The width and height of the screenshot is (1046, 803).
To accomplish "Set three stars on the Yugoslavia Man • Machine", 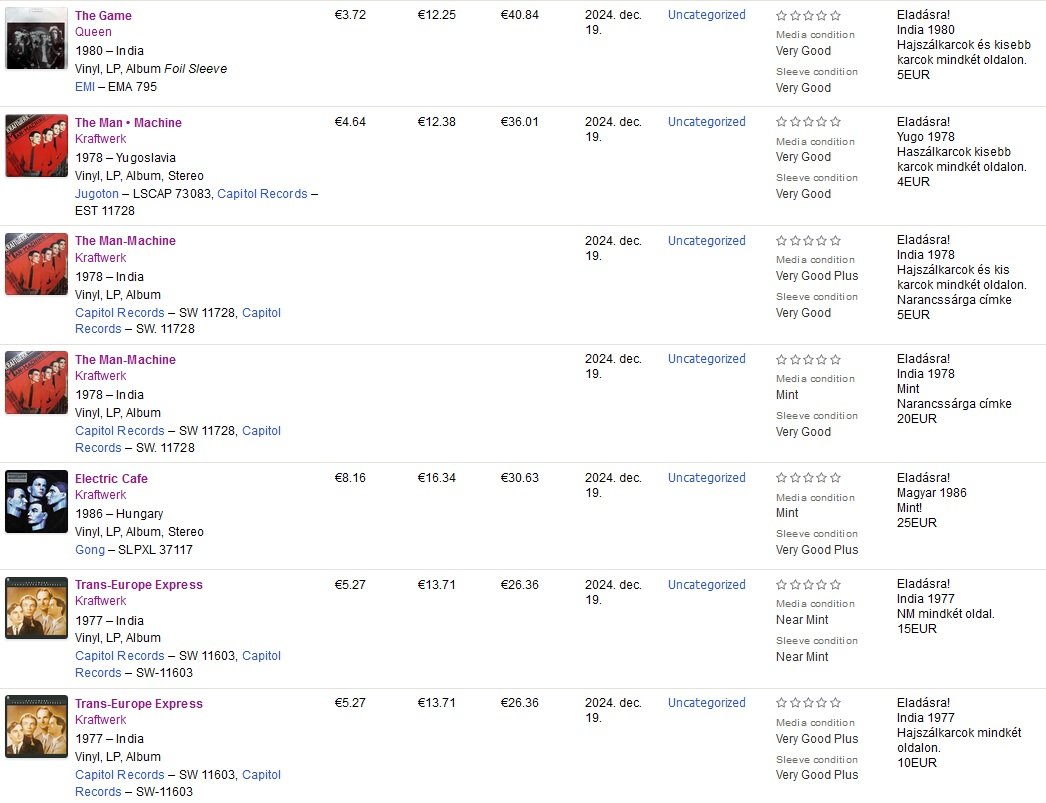I will click(x=809, y=122).
